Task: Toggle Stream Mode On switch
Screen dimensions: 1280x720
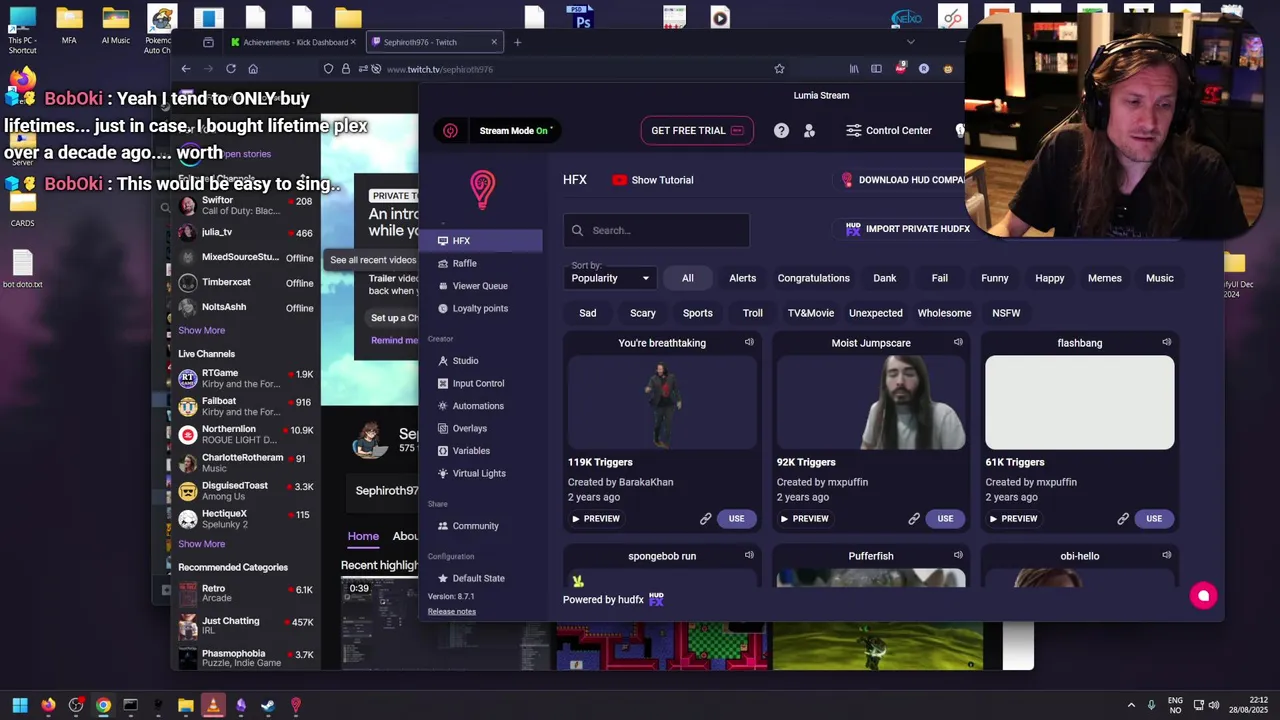Action: [x=515, y=131]
